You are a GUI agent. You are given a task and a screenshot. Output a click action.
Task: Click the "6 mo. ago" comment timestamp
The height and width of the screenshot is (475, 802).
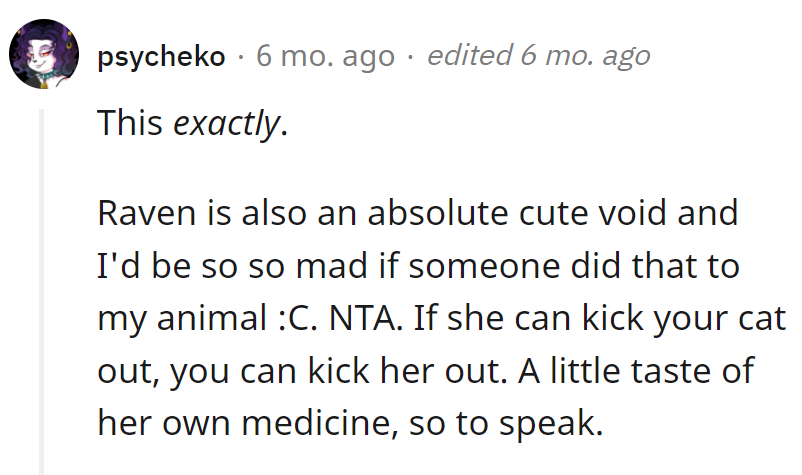(x=325, y=57)
